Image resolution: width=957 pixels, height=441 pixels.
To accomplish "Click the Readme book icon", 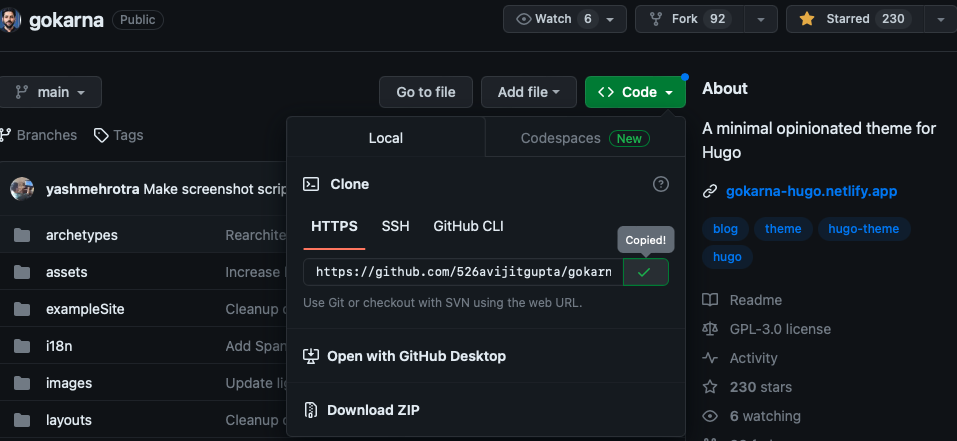I will (710, 300).
